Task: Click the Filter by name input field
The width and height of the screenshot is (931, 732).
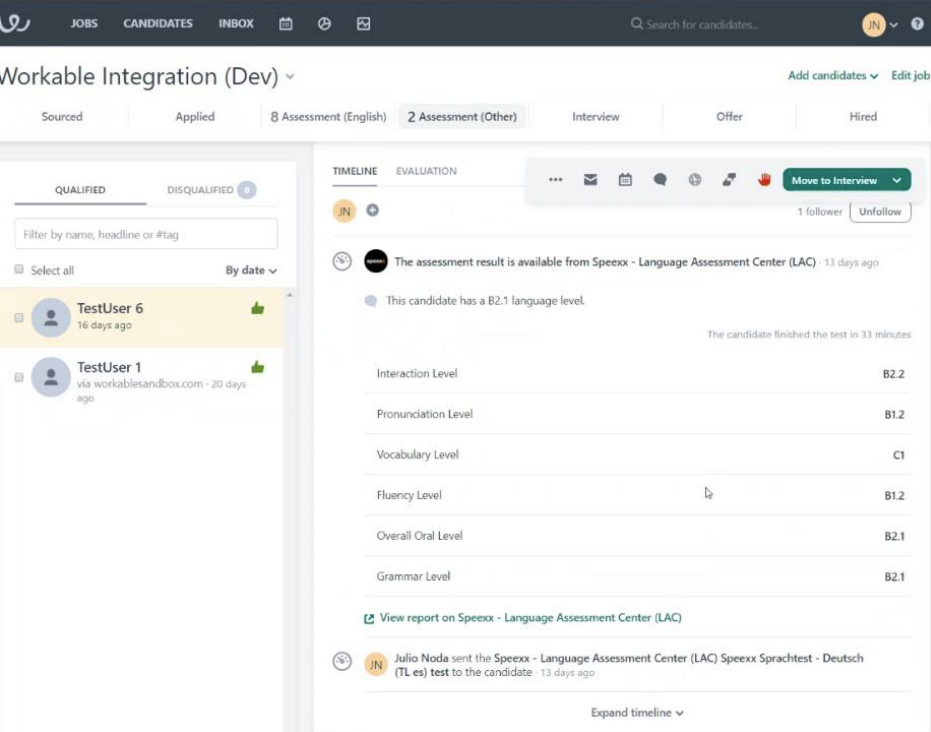Action: [146, 234]
